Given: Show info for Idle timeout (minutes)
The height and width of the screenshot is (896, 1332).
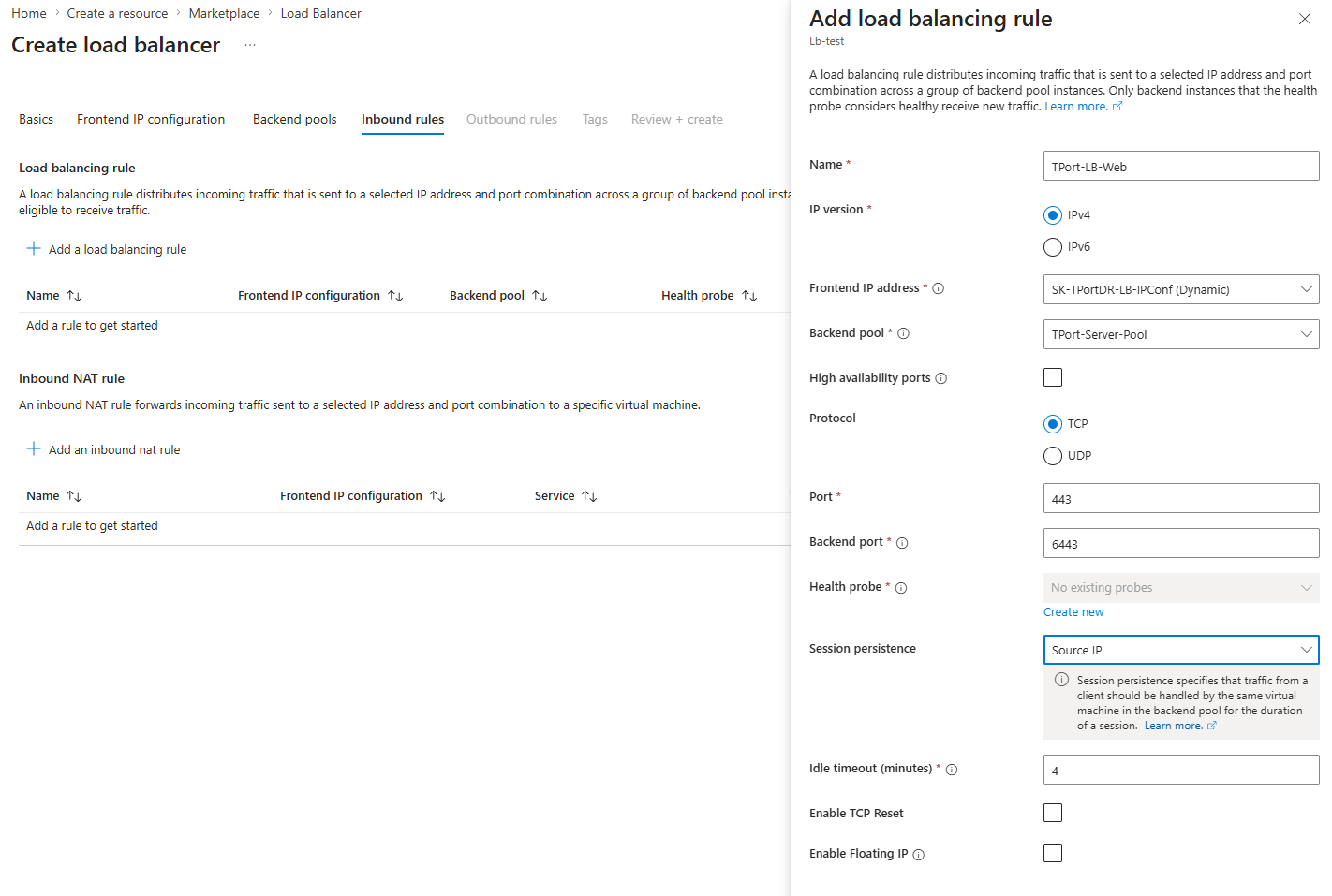Looking at the screenshot, I should point(952,770).
